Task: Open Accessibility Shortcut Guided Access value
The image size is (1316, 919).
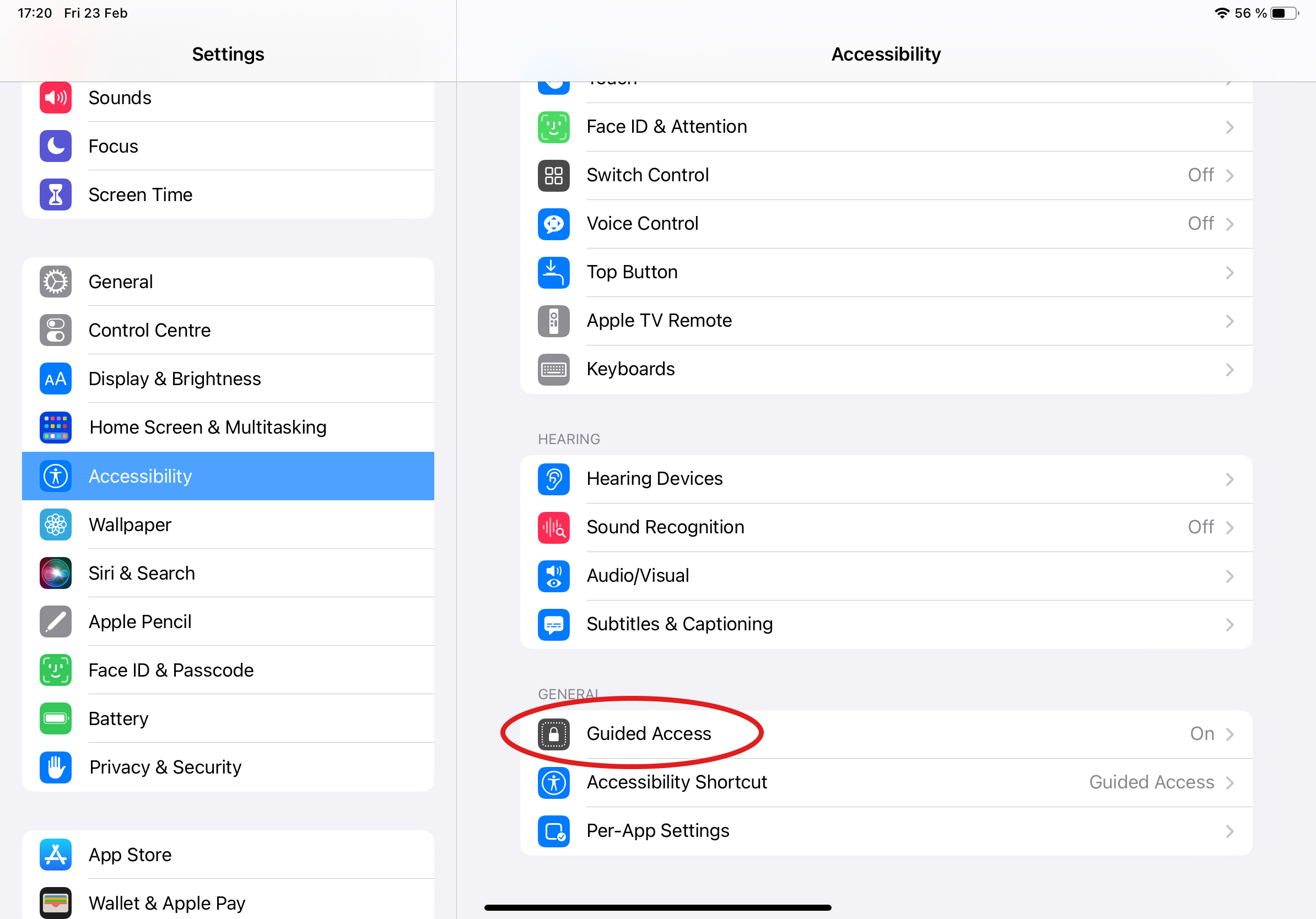Action: tap(1152, 782)
